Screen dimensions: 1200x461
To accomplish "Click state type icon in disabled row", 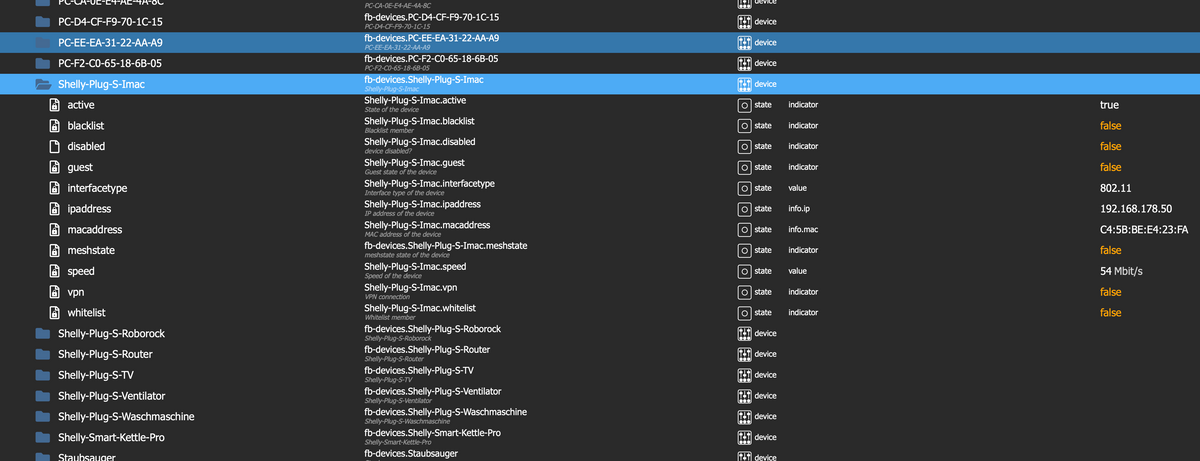I will [x=743, y=147].
